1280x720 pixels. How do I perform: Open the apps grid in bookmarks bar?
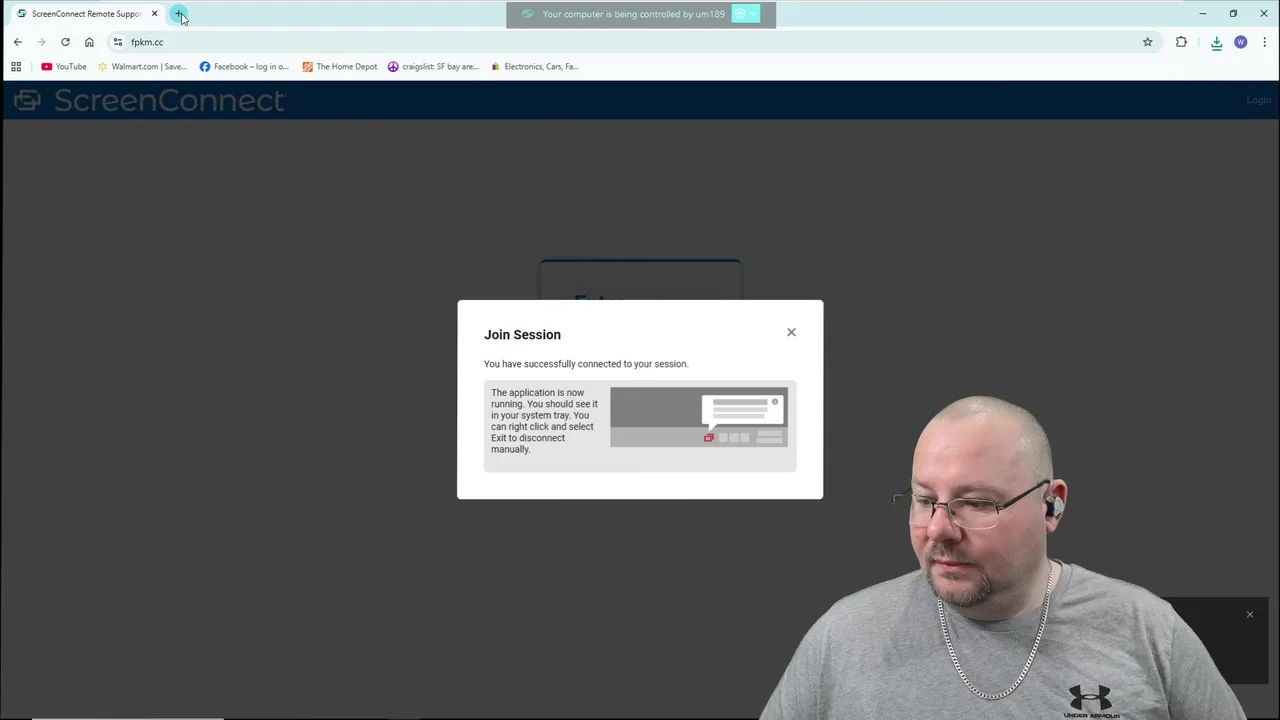coord(16,67)
